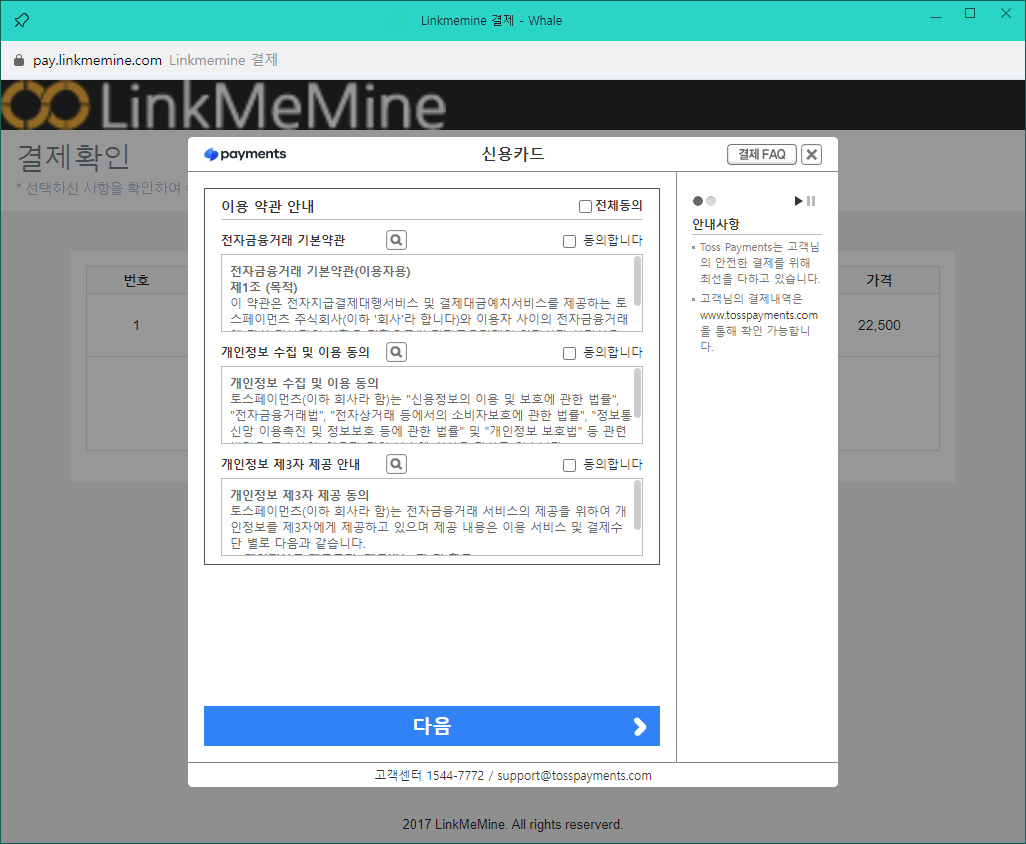Click the www.tosspayments.com text in notices
The width and height of the screenshot is (1026, 844).
[759, 315]
